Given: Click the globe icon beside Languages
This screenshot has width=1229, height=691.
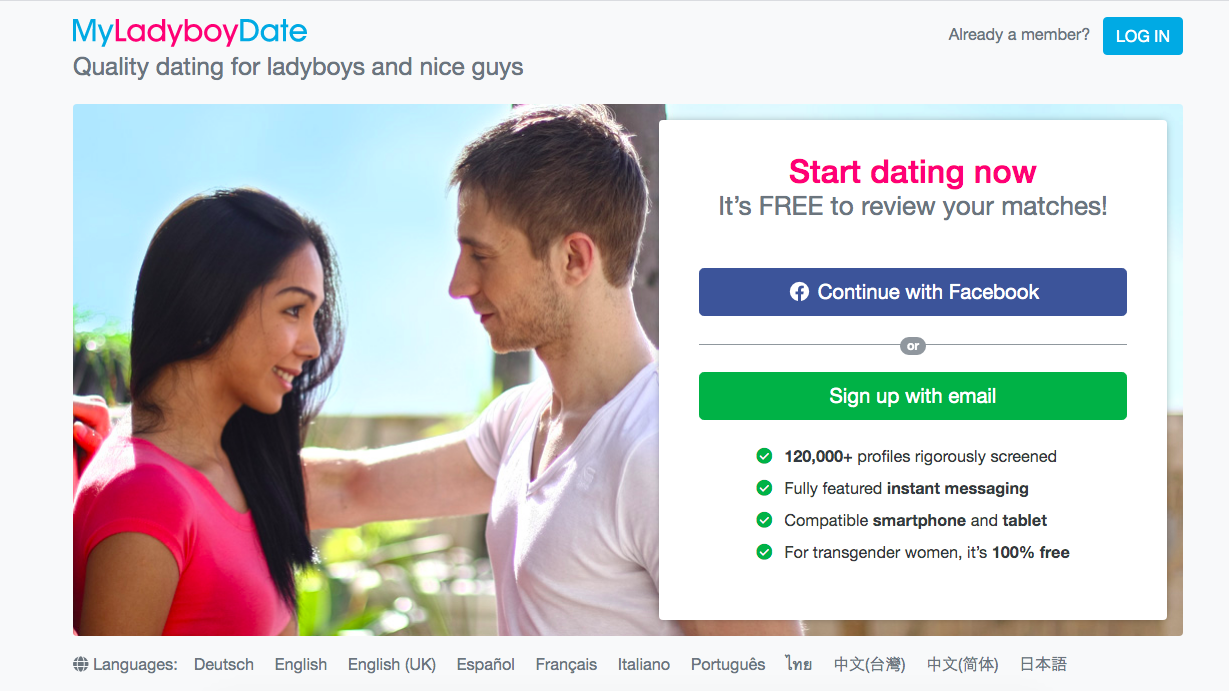Looking at the screenshot, I should (x=81, y=664).
